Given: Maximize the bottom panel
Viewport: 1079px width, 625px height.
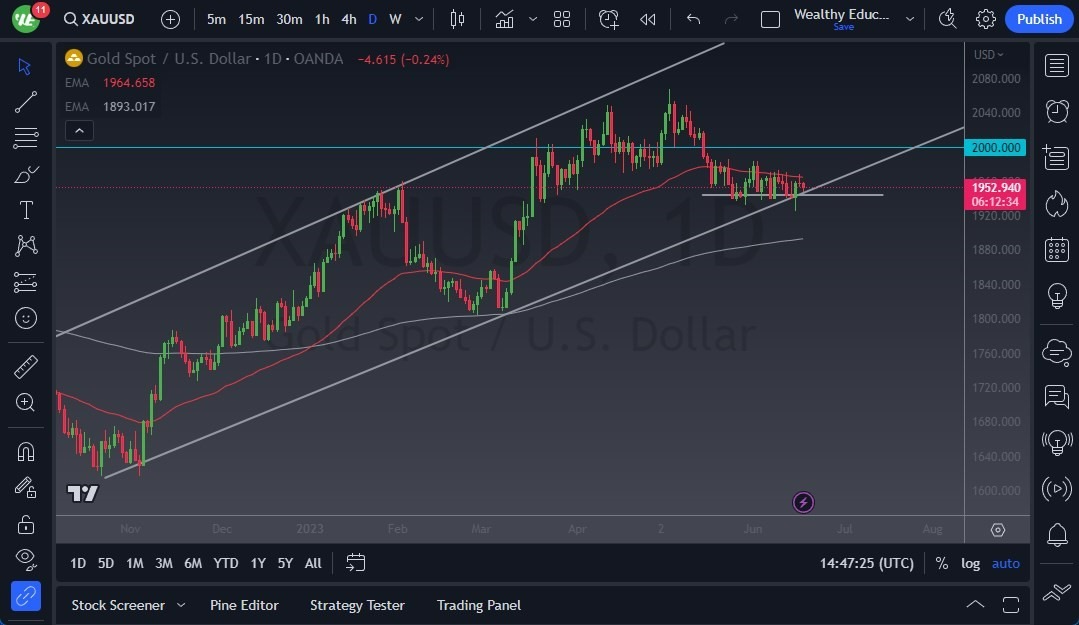Looking at the screenshot, I should (x=1011, y=605).
